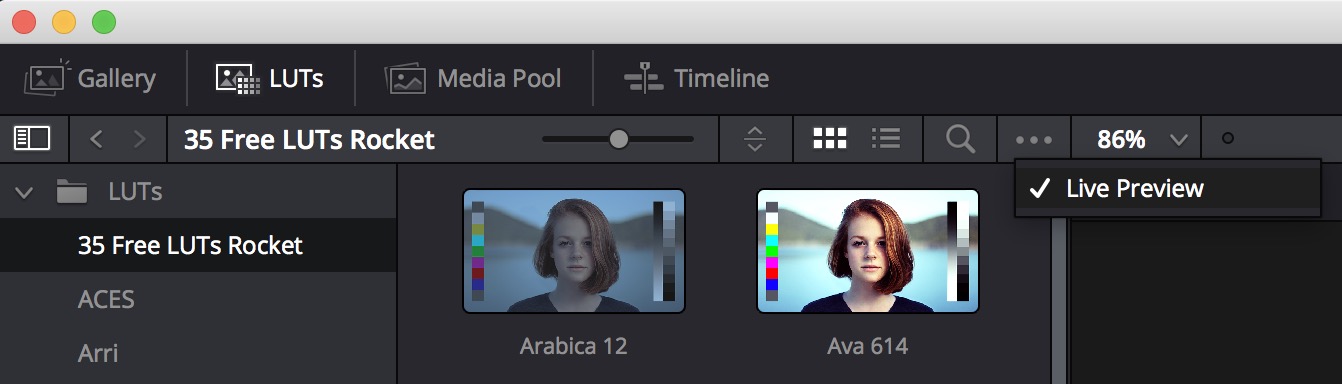The width and height of the screenshot is (1342, 384).
Task: Open the search magnifier
Action: [960, 139]
